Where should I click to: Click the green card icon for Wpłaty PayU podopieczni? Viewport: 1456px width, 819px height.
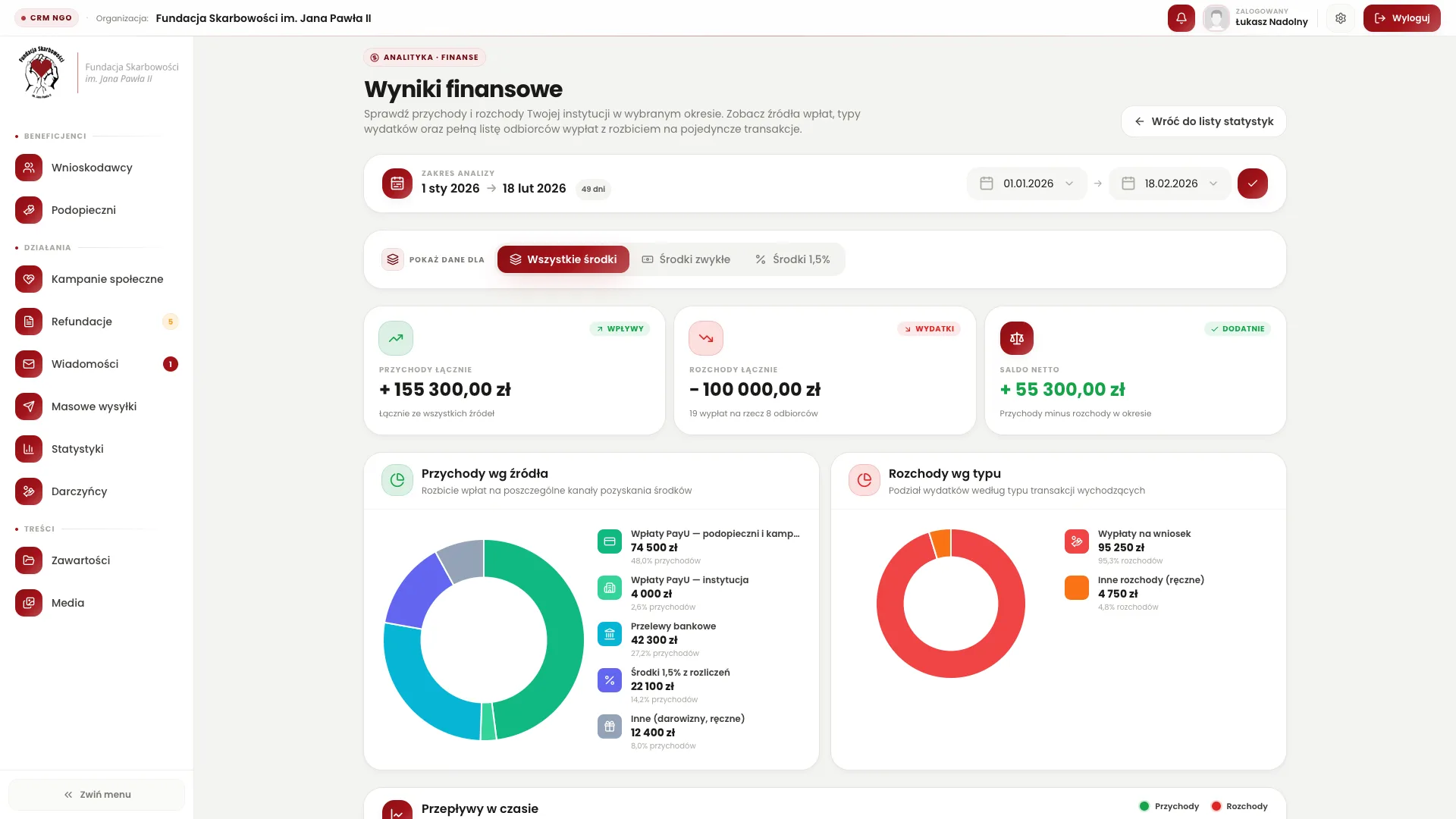pyautogui.click(x=610, y=541)
